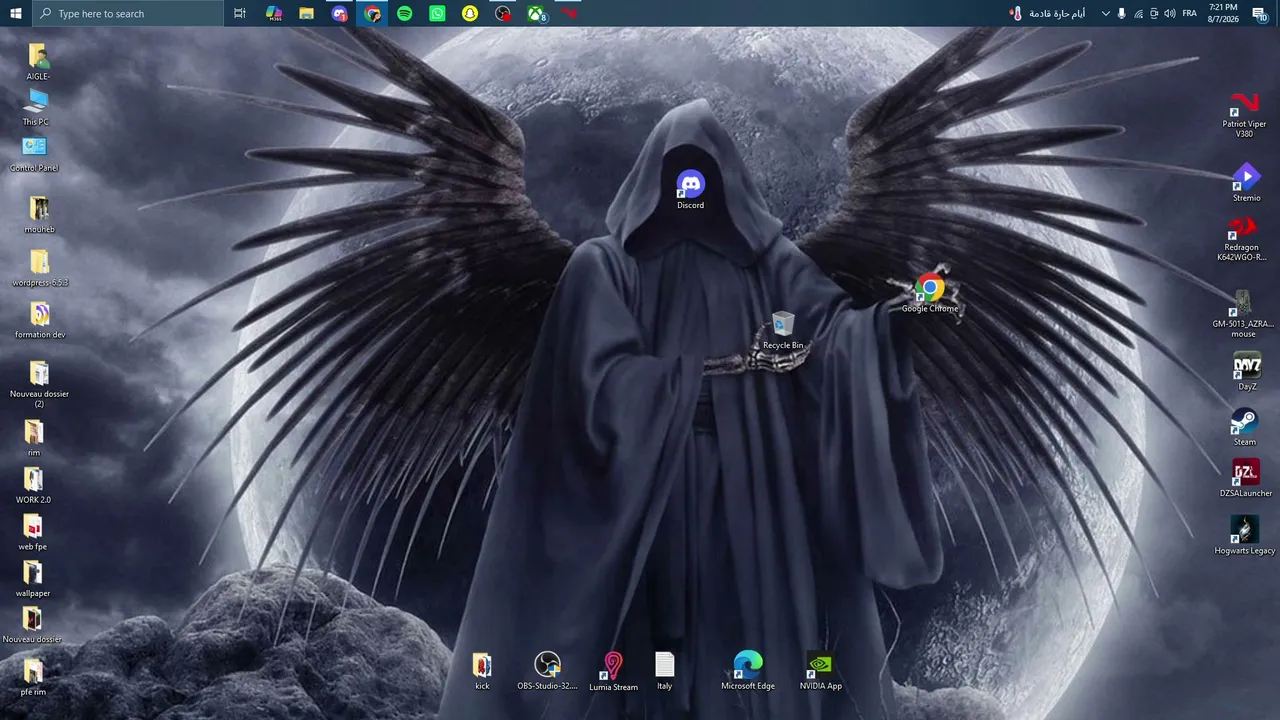
Task: Select the Lumia Stream shortcut
Action: 613,672
